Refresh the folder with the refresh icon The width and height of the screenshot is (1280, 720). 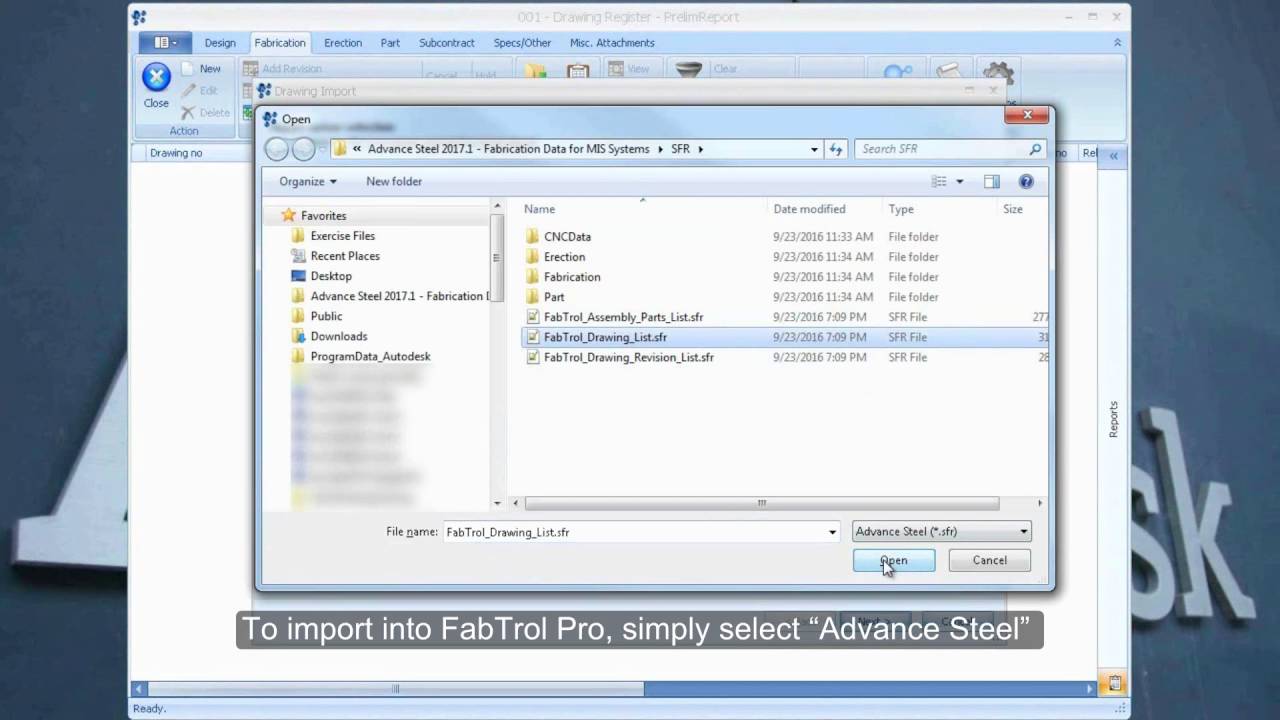(836, 148)
